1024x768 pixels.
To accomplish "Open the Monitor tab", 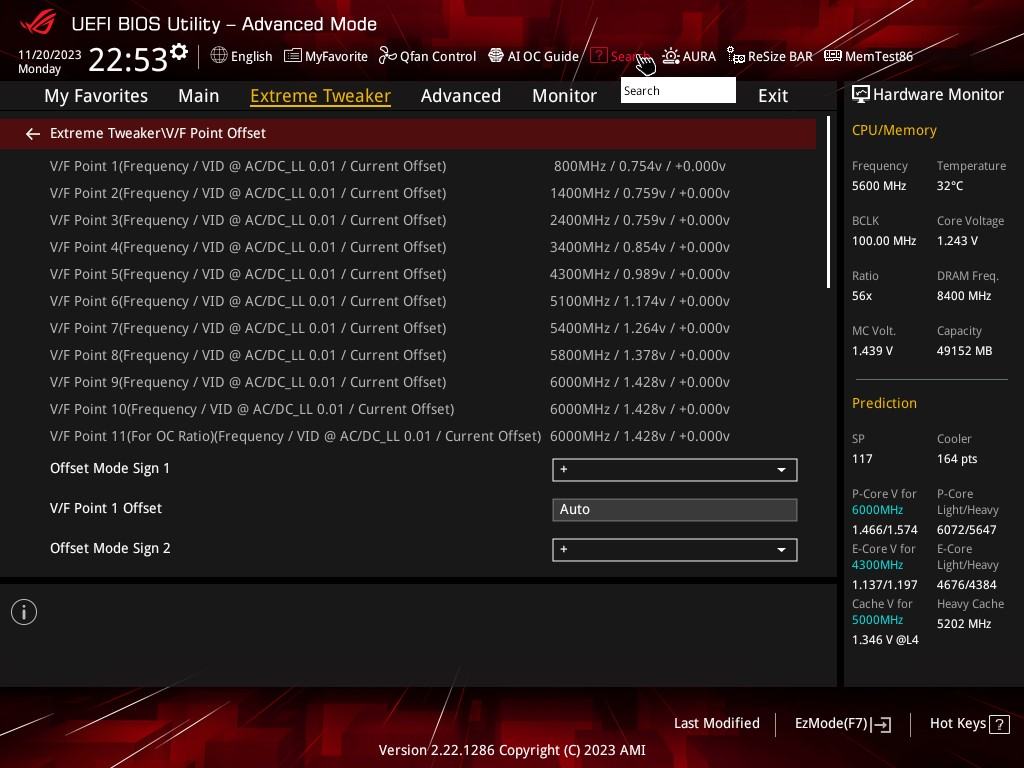I will [564, 96].
